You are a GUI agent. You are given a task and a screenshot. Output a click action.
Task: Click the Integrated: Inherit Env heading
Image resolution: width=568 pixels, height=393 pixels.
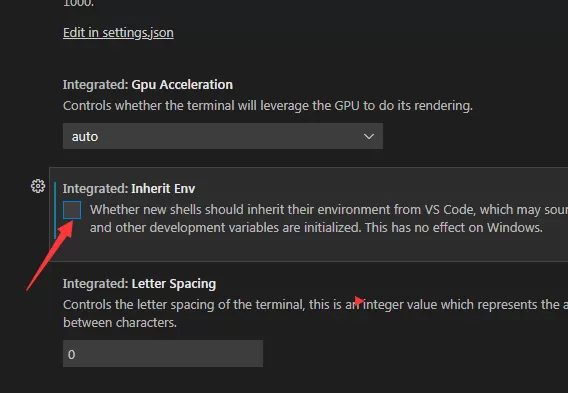(x=129, y=189)
